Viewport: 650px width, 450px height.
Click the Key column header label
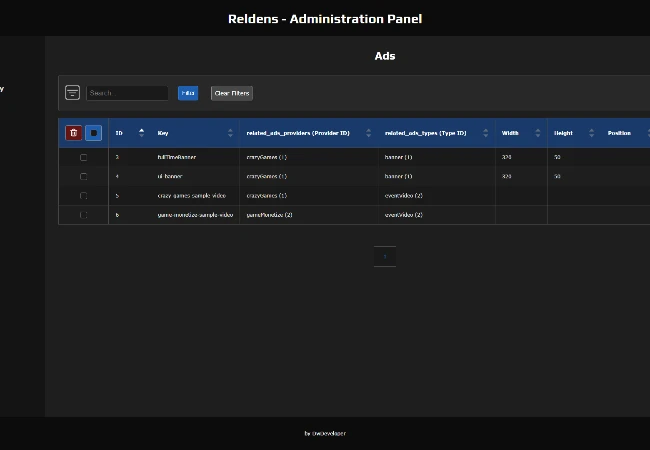163,133
